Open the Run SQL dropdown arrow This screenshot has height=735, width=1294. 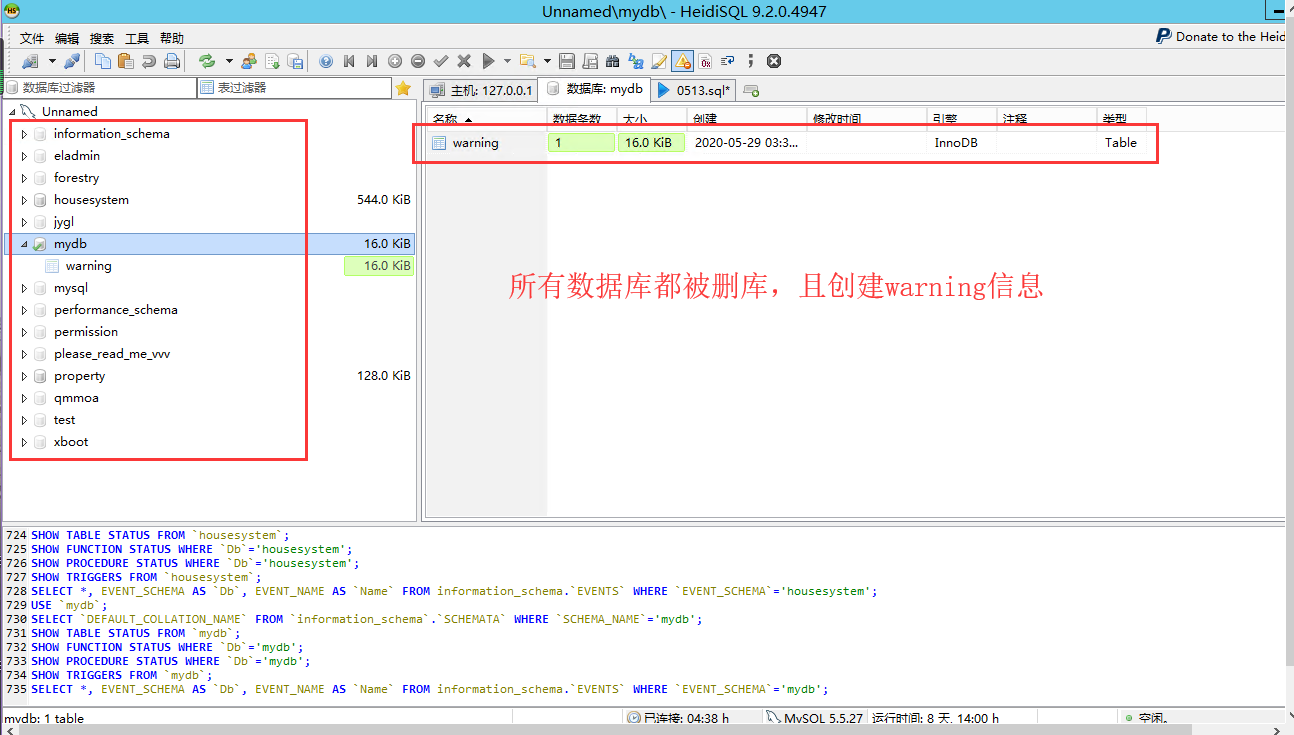point(507,61)
